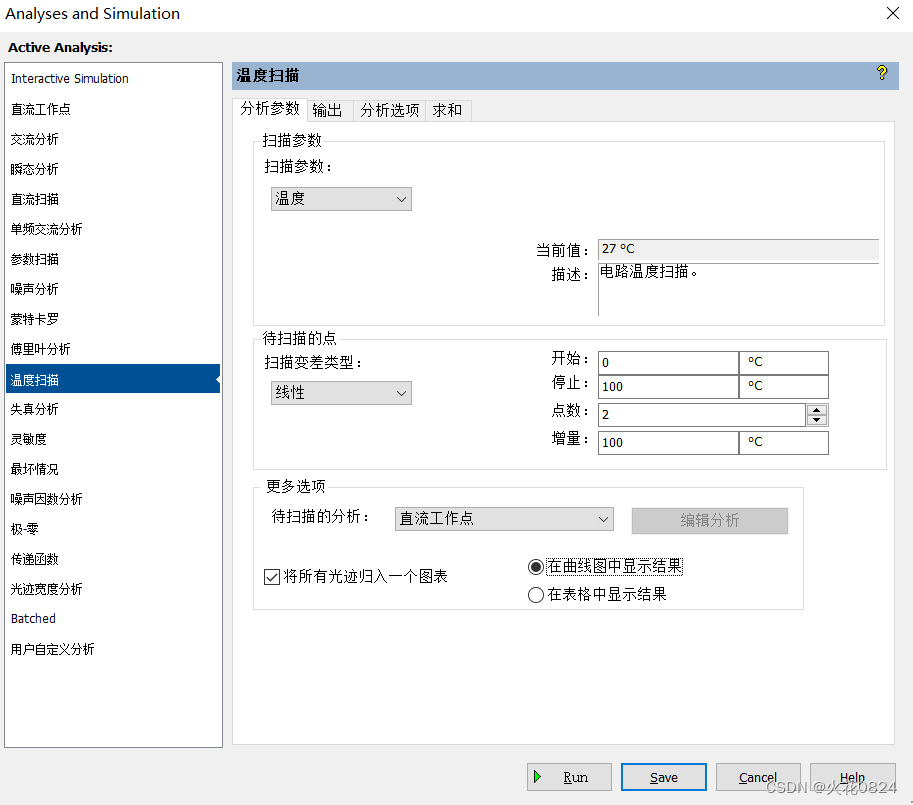Select the Batched analysis entry
Image resolution: width=913 pixels, height=805 pixels.
coord(33,618)
